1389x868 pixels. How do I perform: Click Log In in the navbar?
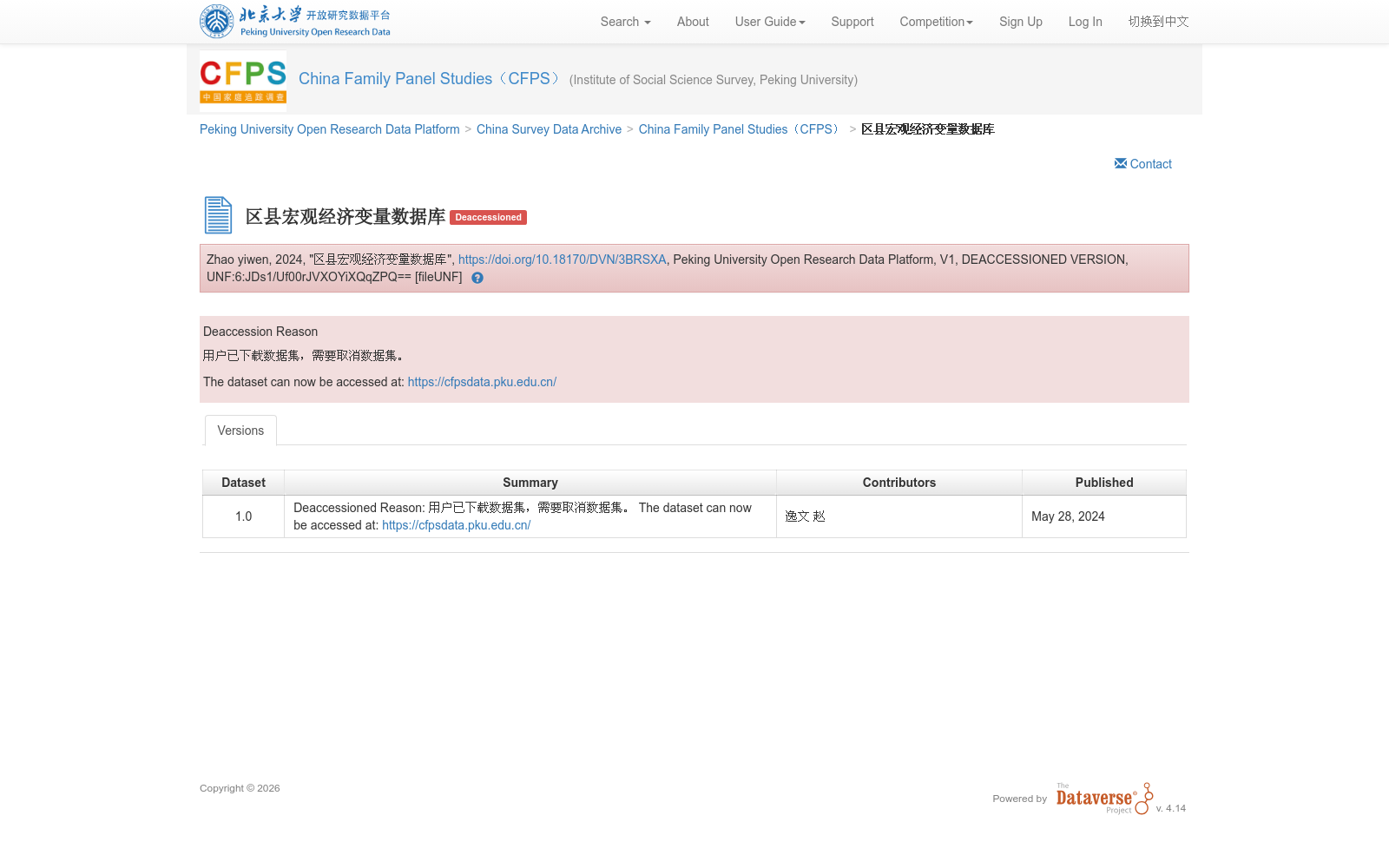tap(1085, 22)
